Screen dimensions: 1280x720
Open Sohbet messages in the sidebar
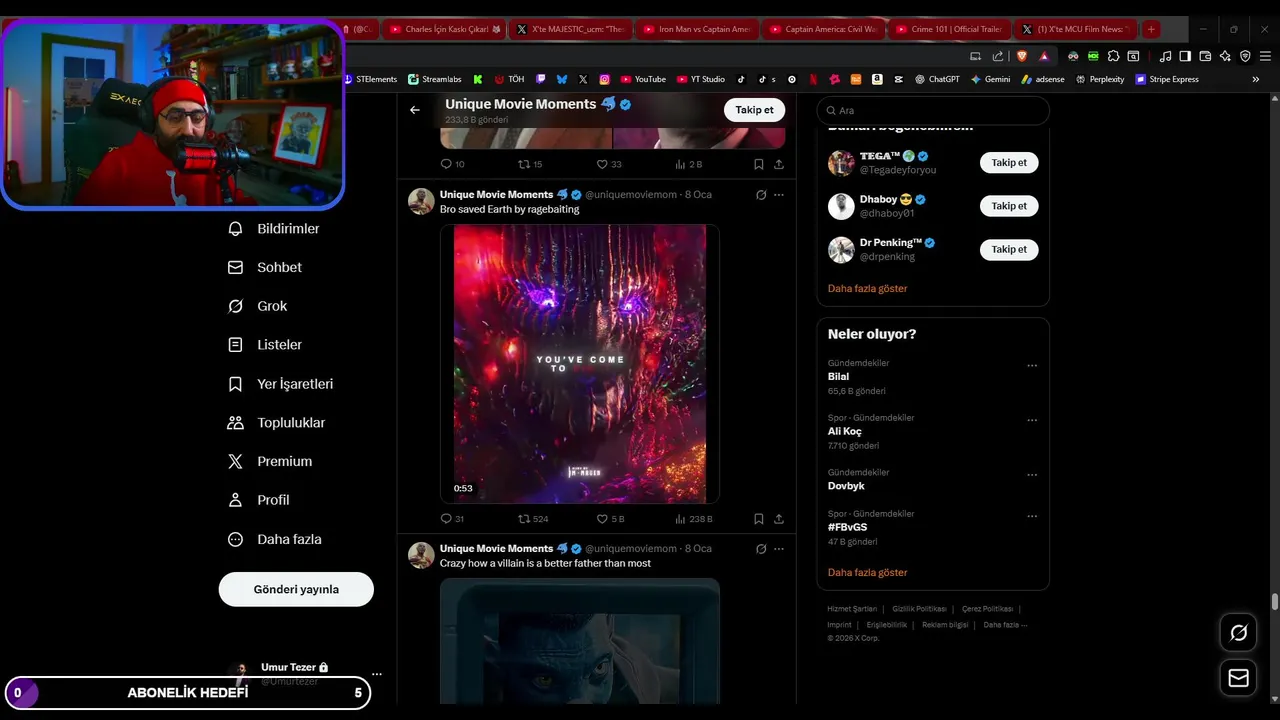pyautogui.click(x=265, y=268)
